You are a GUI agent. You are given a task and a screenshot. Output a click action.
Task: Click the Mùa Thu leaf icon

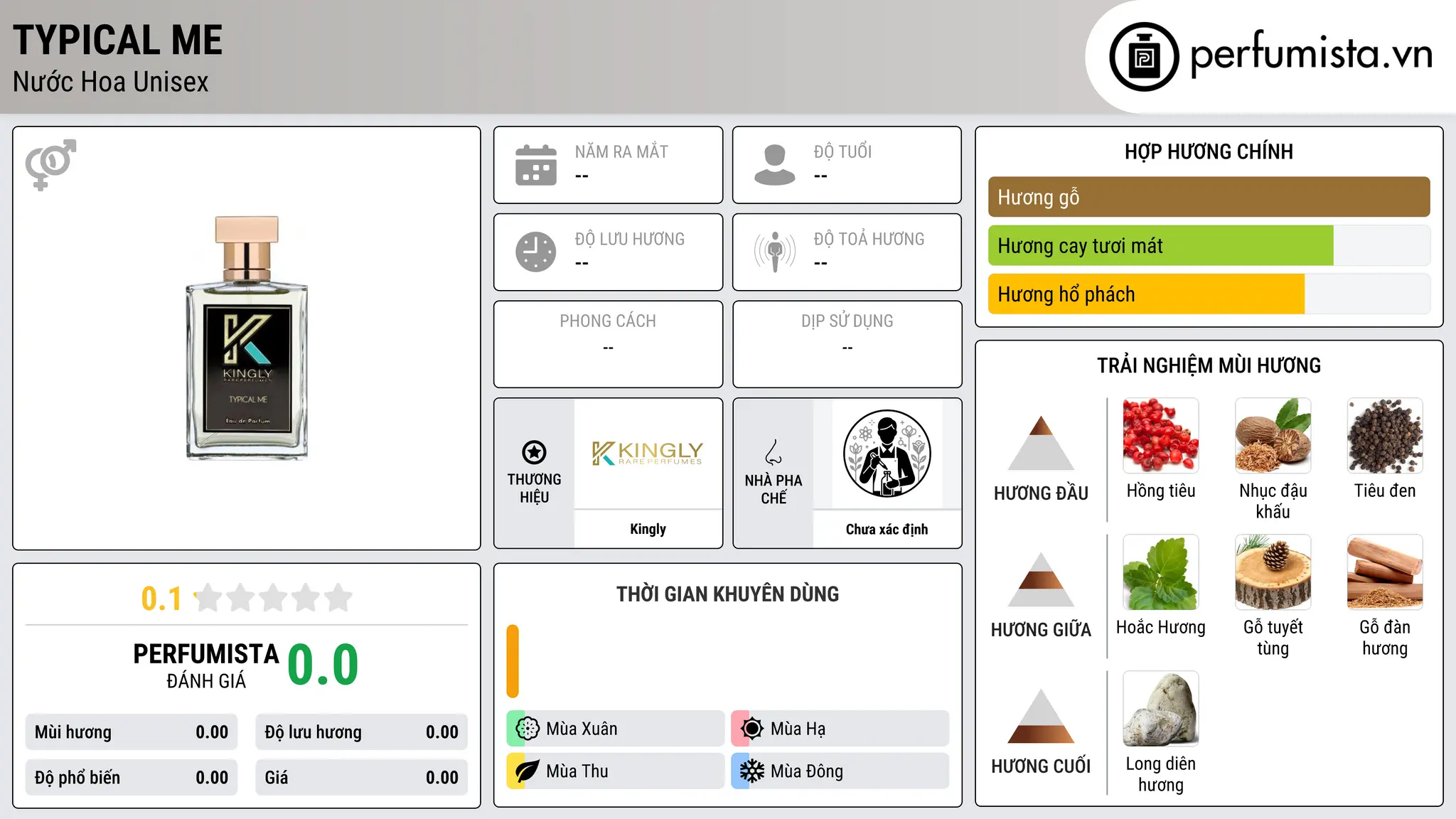(x=528, y=771)
